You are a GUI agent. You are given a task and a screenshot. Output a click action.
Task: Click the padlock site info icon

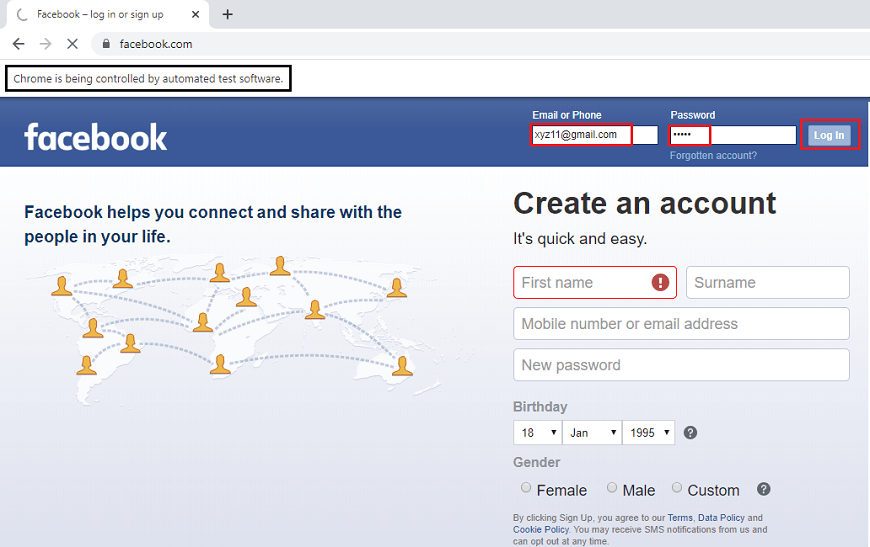pyautogui.click(x=106, y=44)
